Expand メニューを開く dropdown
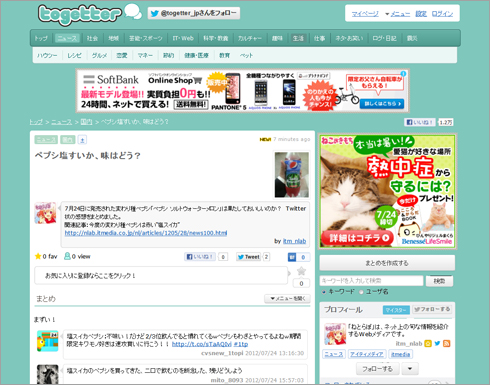The height and width of the screenshot is (385, 490). [x=287, y=298]
